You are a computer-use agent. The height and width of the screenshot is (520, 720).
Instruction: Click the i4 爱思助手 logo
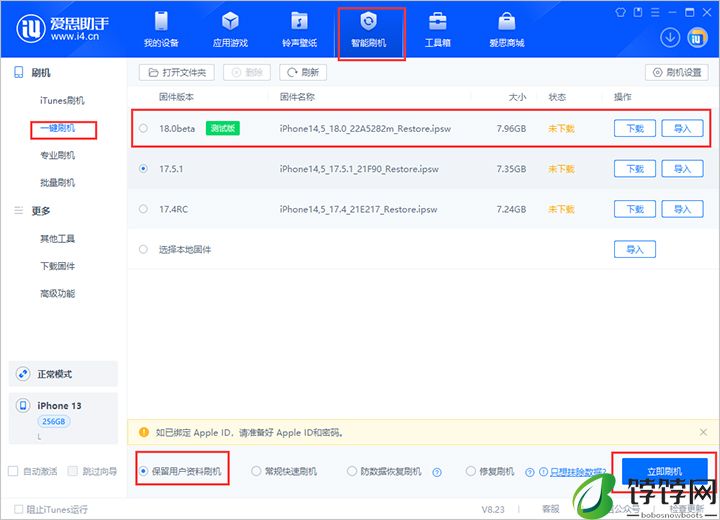coord(63,28)
